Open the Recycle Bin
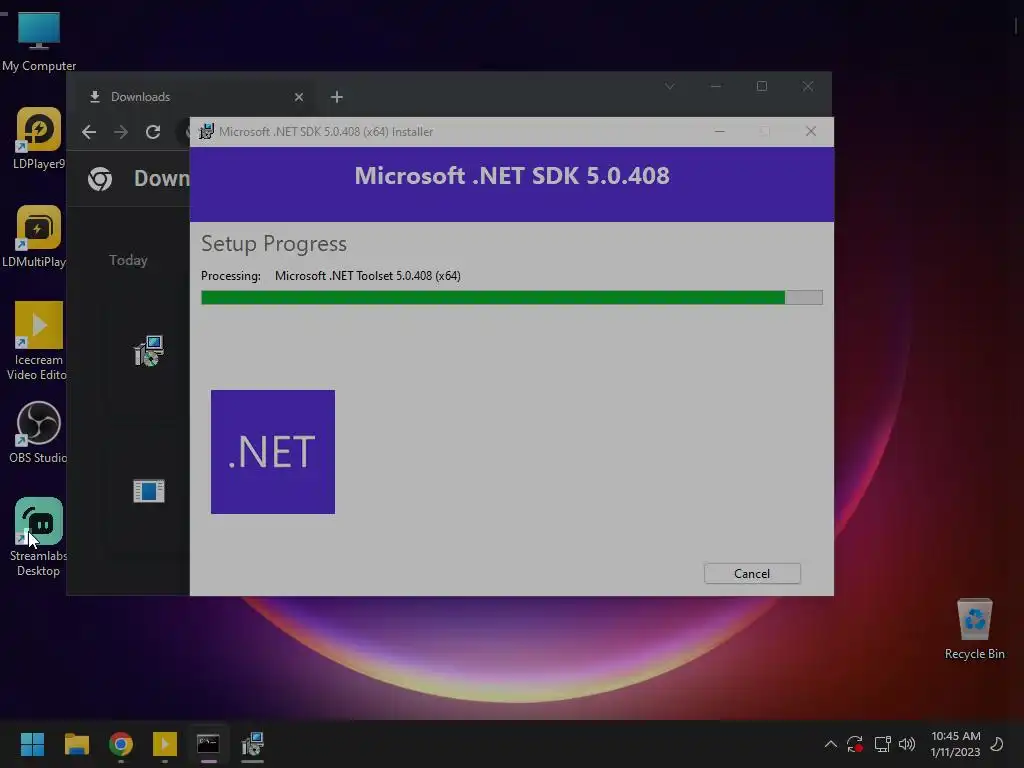Viewport: 1024px width, 768px height. point(974,629)
